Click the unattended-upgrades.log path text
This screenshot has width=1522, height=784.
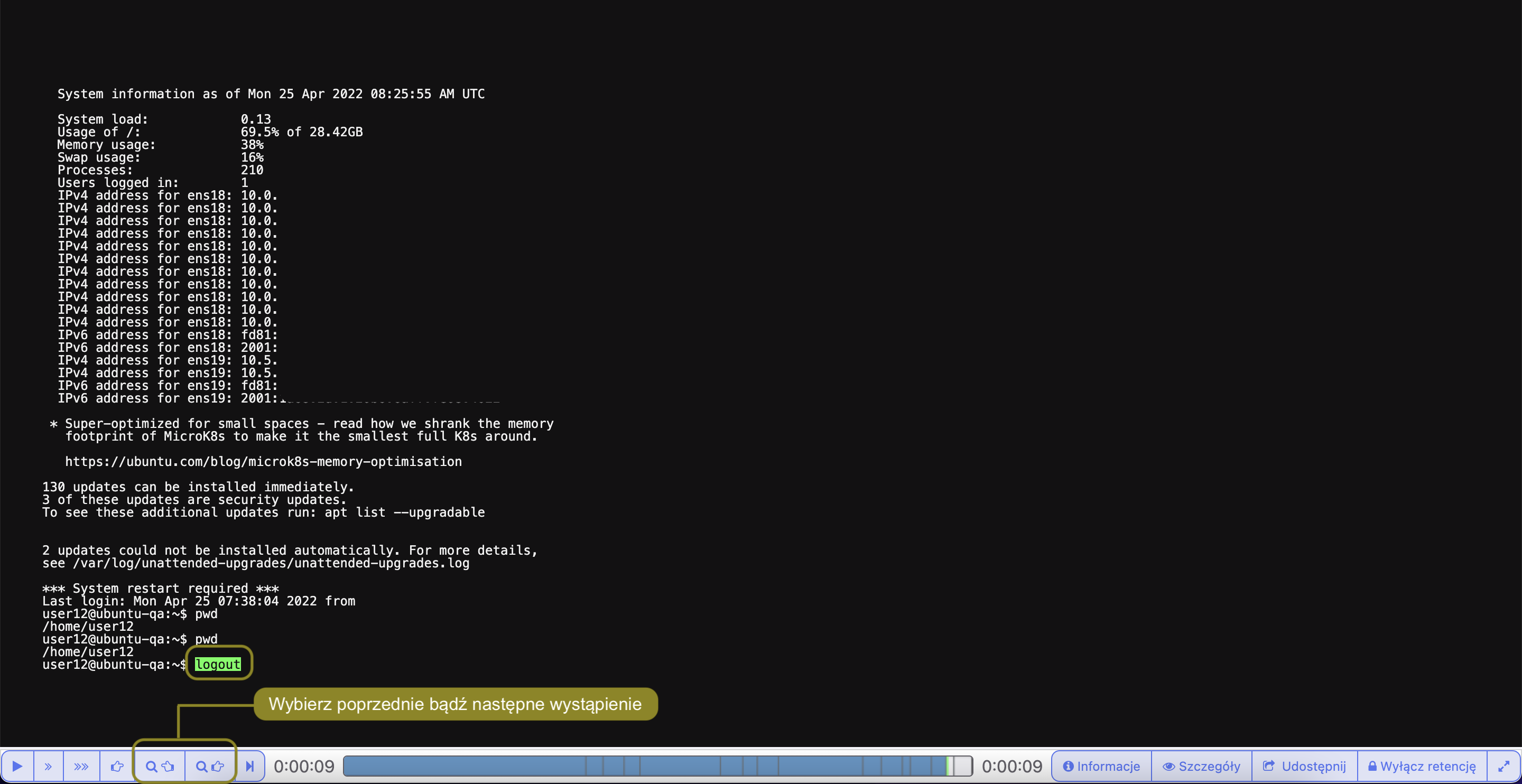pyautogui.click(x=271, y=563)
